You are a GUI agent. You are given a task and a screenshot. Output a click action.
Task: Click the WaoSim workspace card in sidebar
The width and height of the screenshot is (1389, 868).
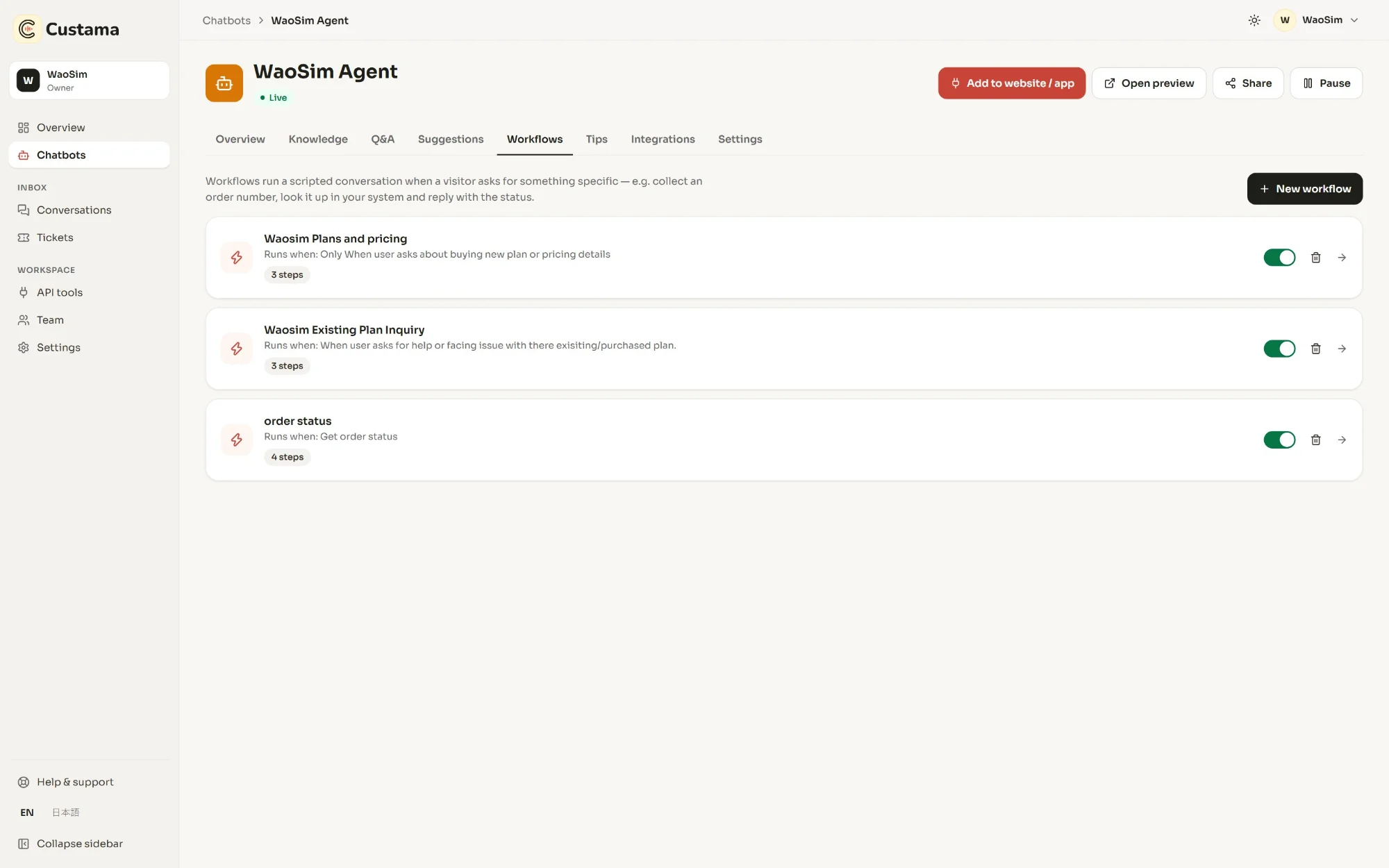[x=90, y=81]
